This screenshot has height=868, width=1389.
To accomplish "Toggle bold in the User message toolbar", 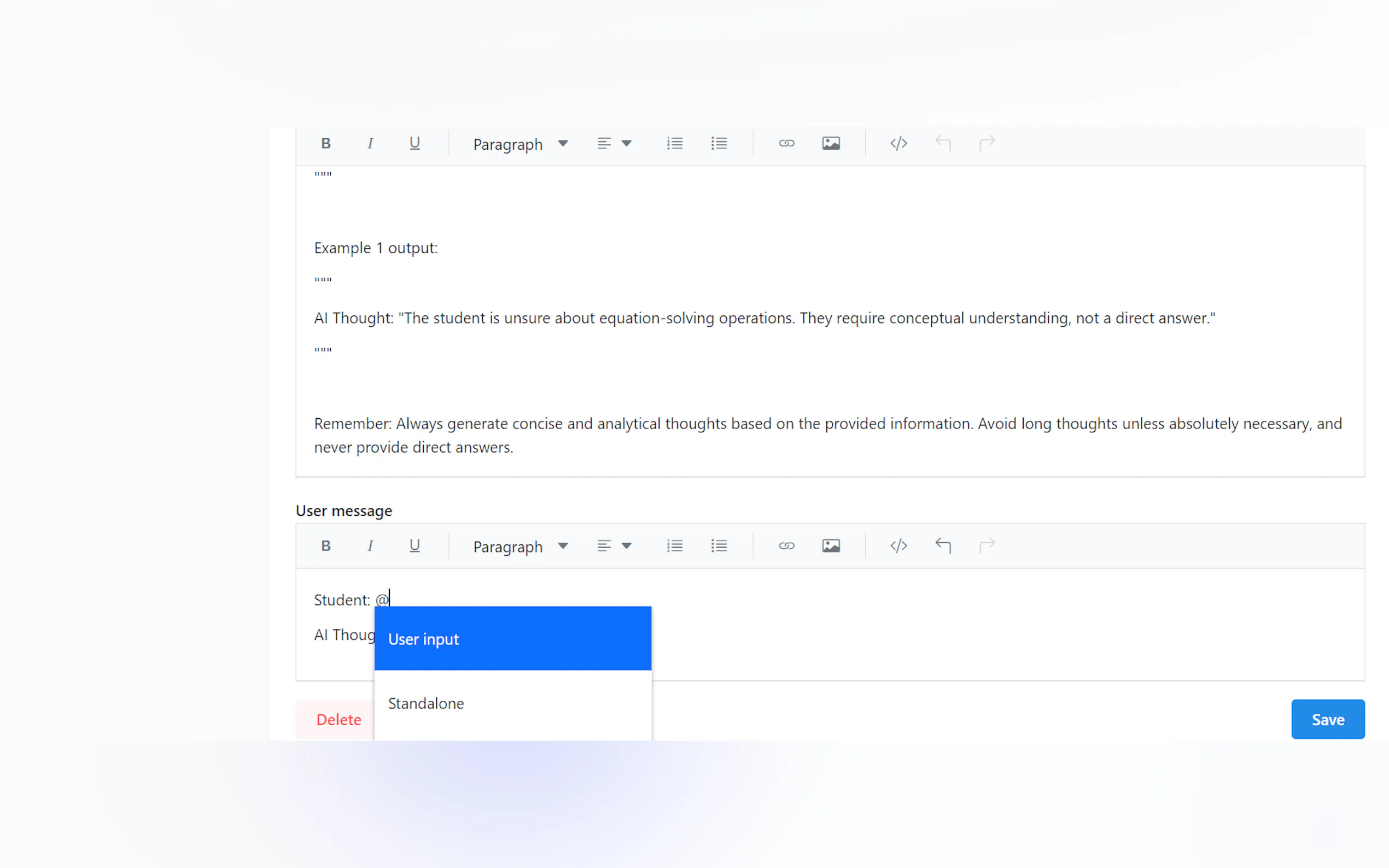I will tap(325, 546).
